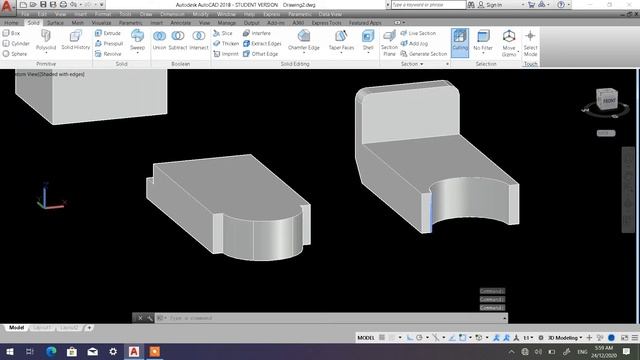The width and height of the screenshot is (640, 360).
Task: Click the Chamfer Edge tool icon
Action: [304, 37]
